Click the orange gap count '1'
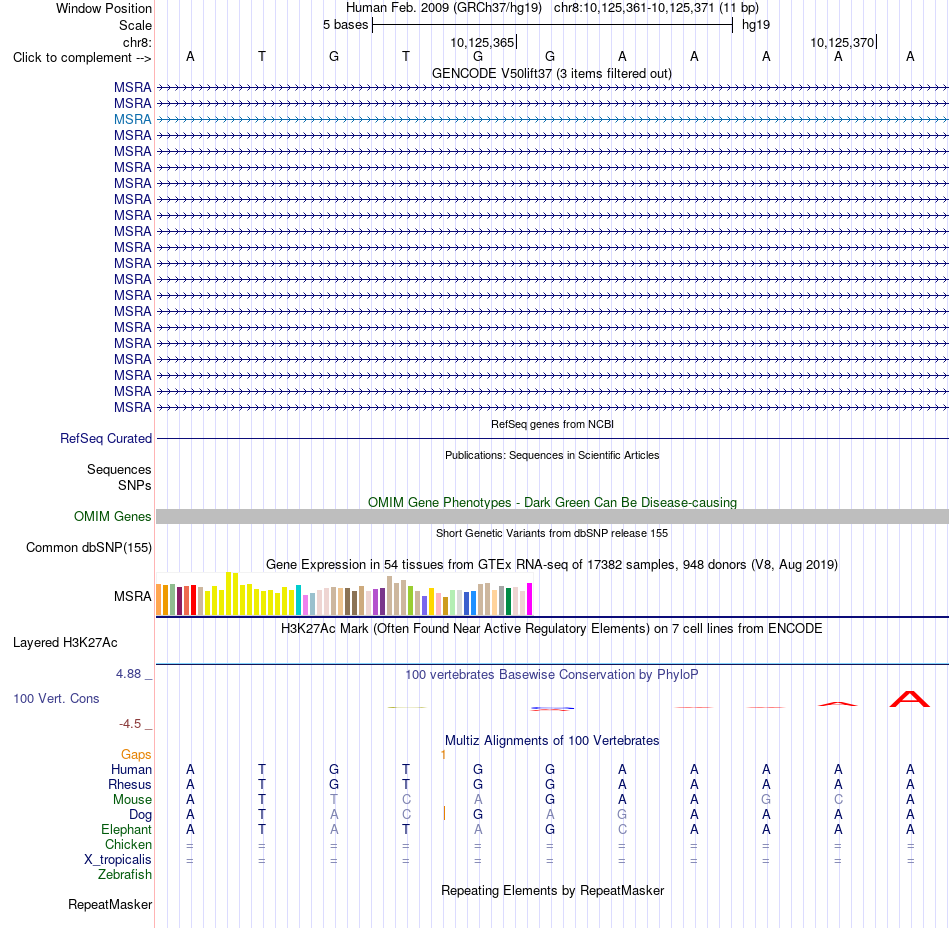 click(443, 754)
